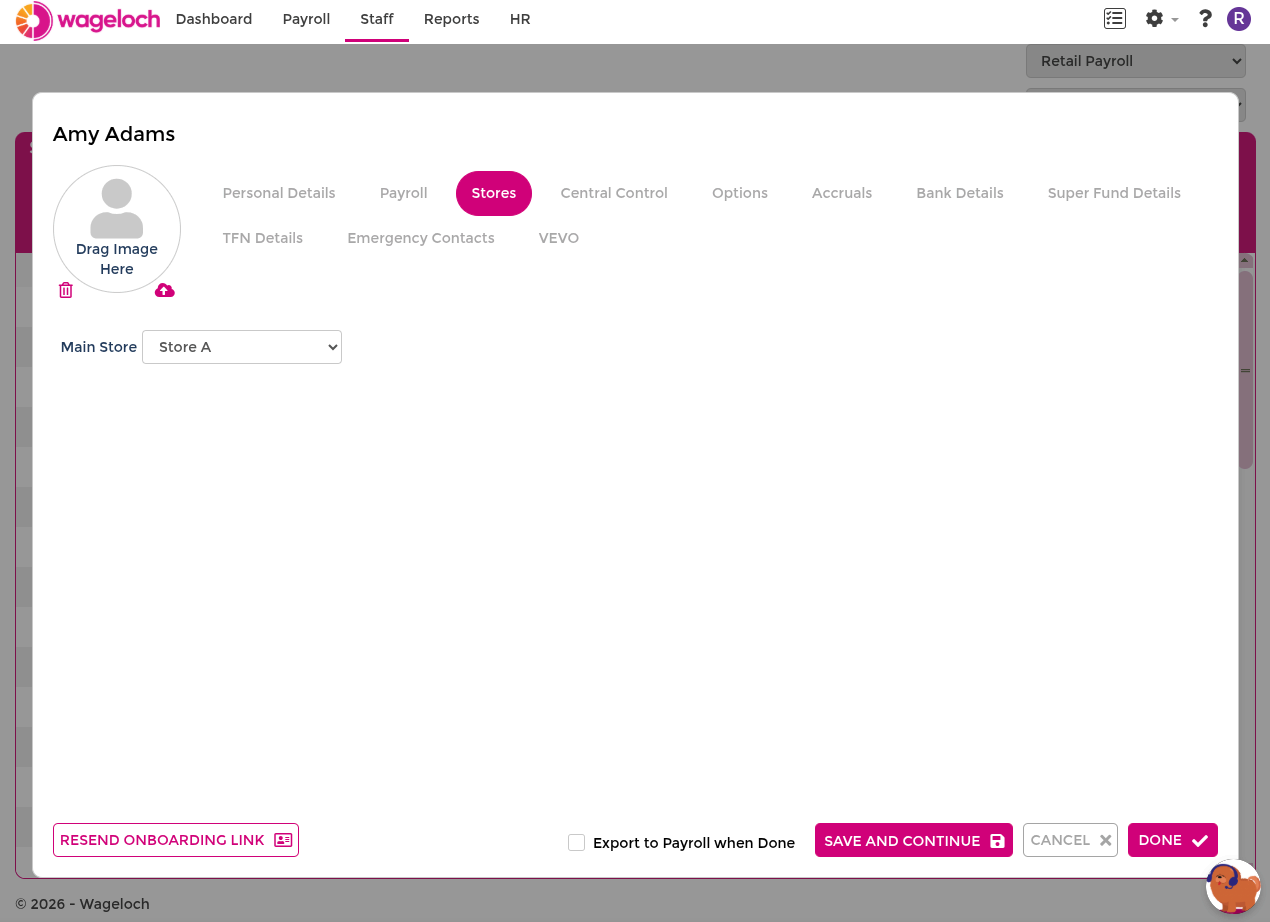Open the Payroll top menu

click(306, 19)
